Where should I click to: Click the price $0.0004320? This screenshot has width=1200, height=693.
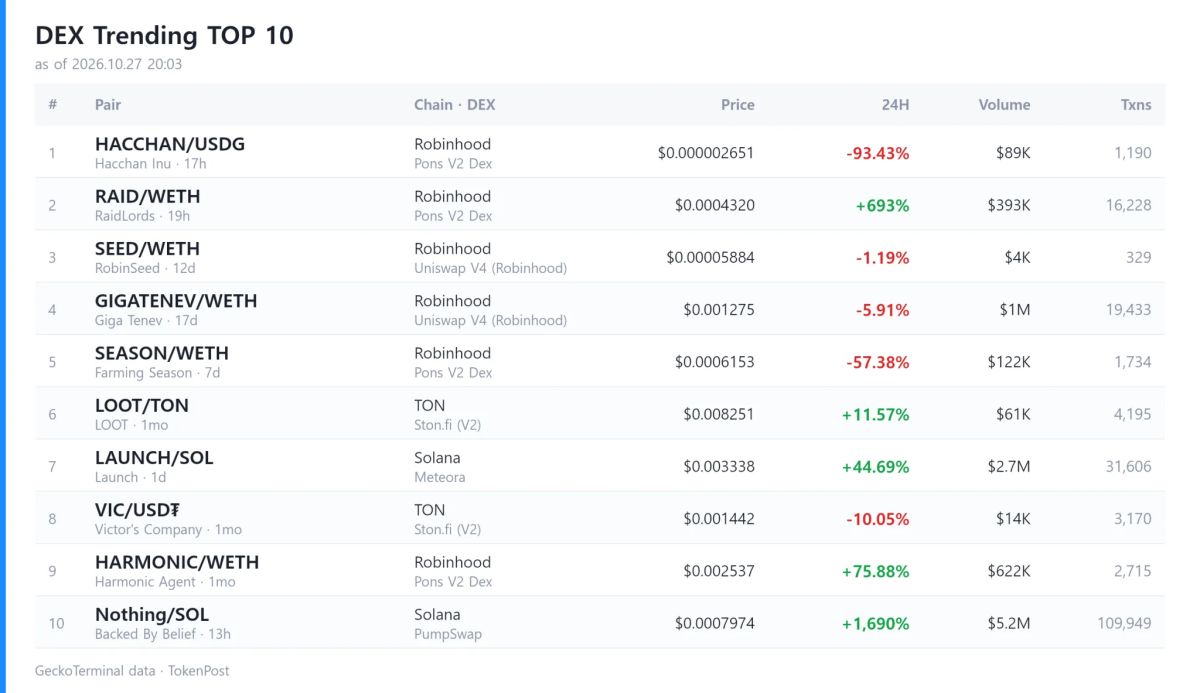715,205
